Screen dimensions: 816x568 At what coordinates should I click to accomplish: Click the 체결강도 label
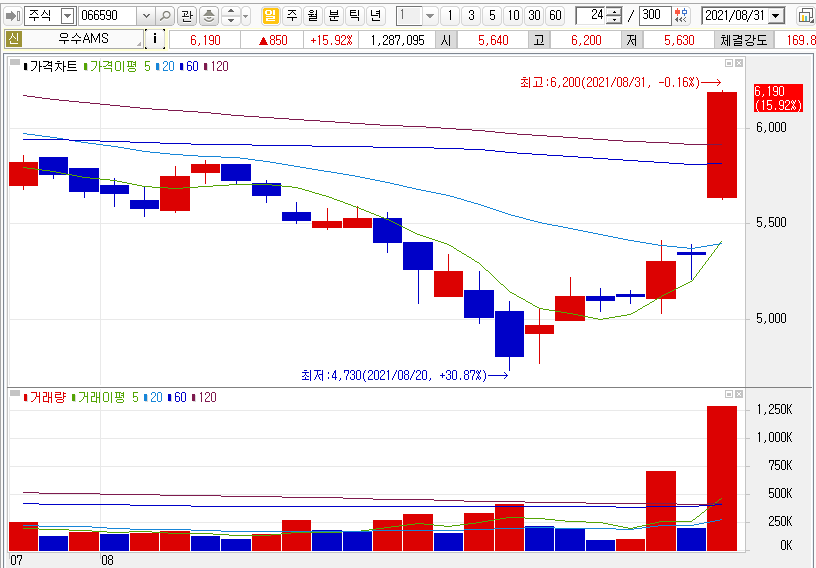click(x=744, y=40)
